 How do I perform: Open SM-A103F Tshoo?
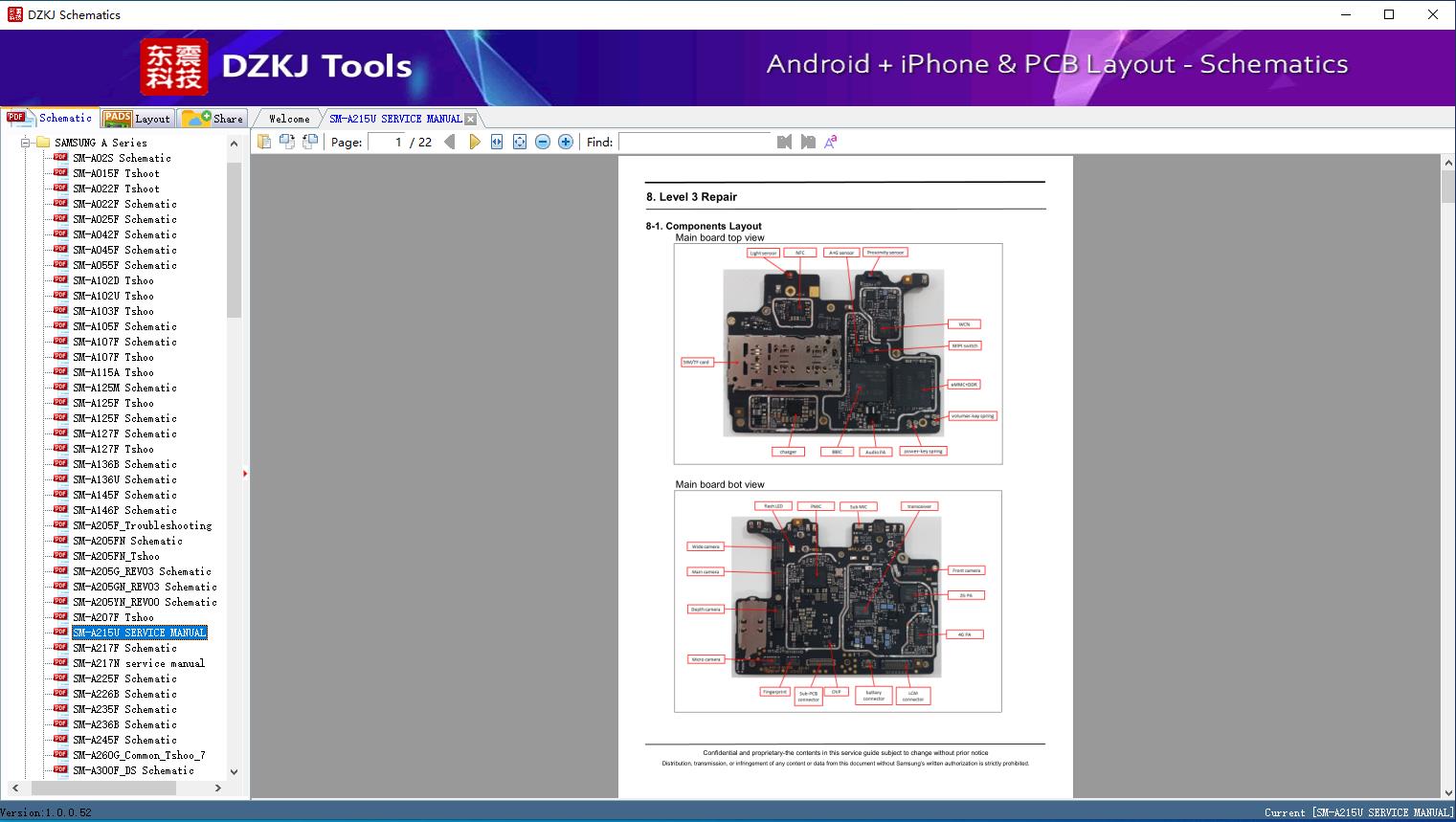[113, 311]
